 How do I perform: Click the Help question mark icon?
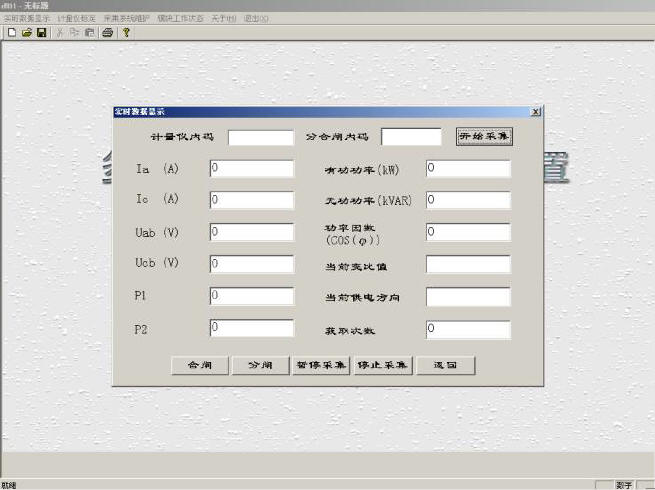point(126,32)
